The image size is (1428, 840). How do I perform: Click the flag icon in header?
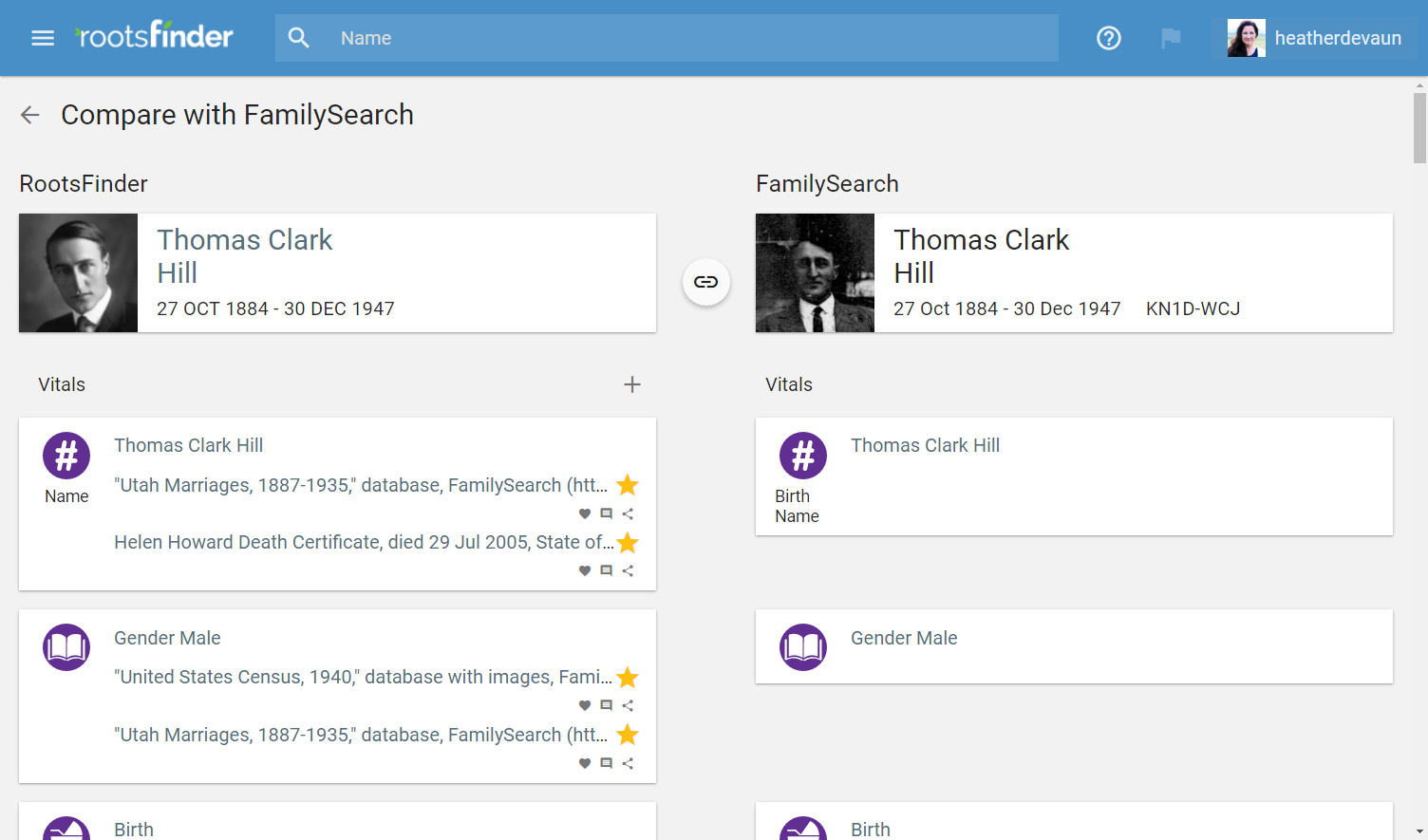pyautogui.click(x=1171, y=38)
